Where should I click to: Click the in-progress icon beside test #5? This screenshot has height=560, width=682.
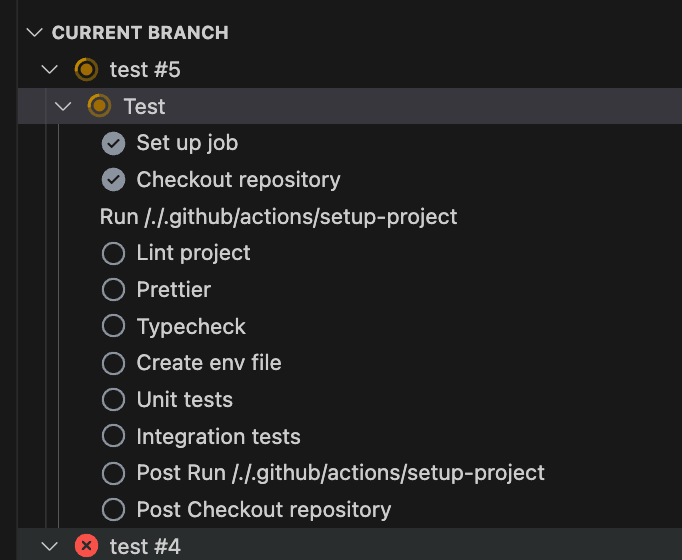86,70
